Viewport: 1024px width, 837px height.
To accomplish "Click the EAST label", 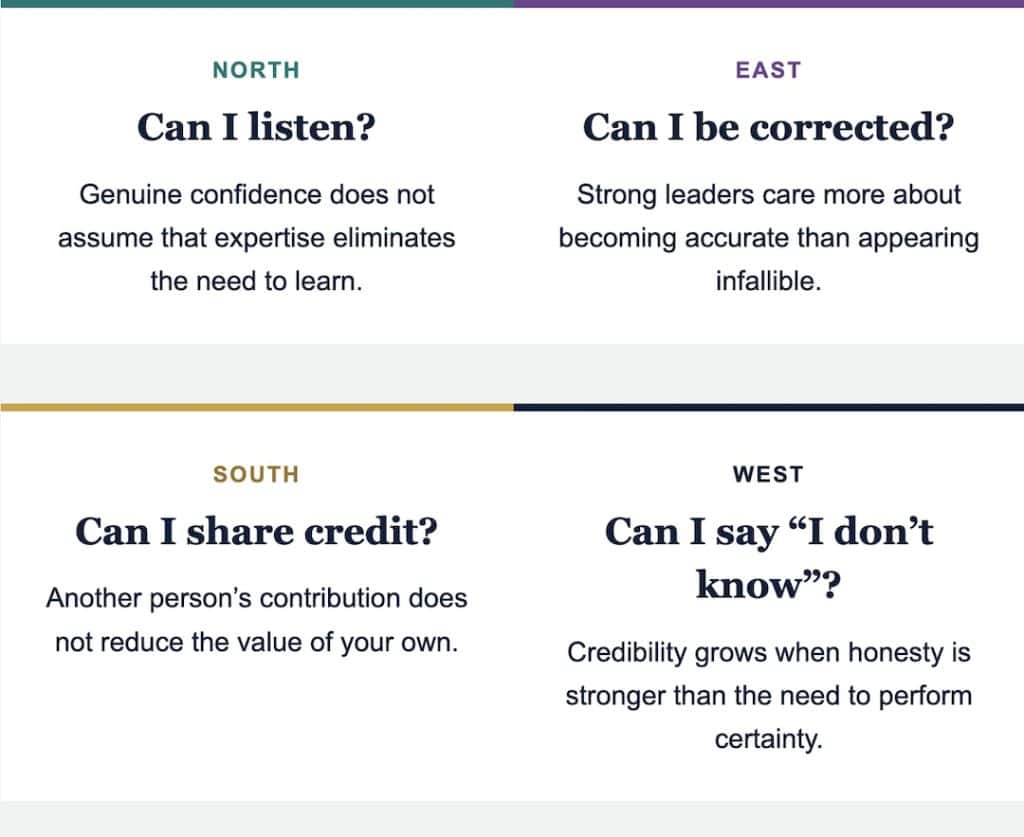I will (768, 70).
